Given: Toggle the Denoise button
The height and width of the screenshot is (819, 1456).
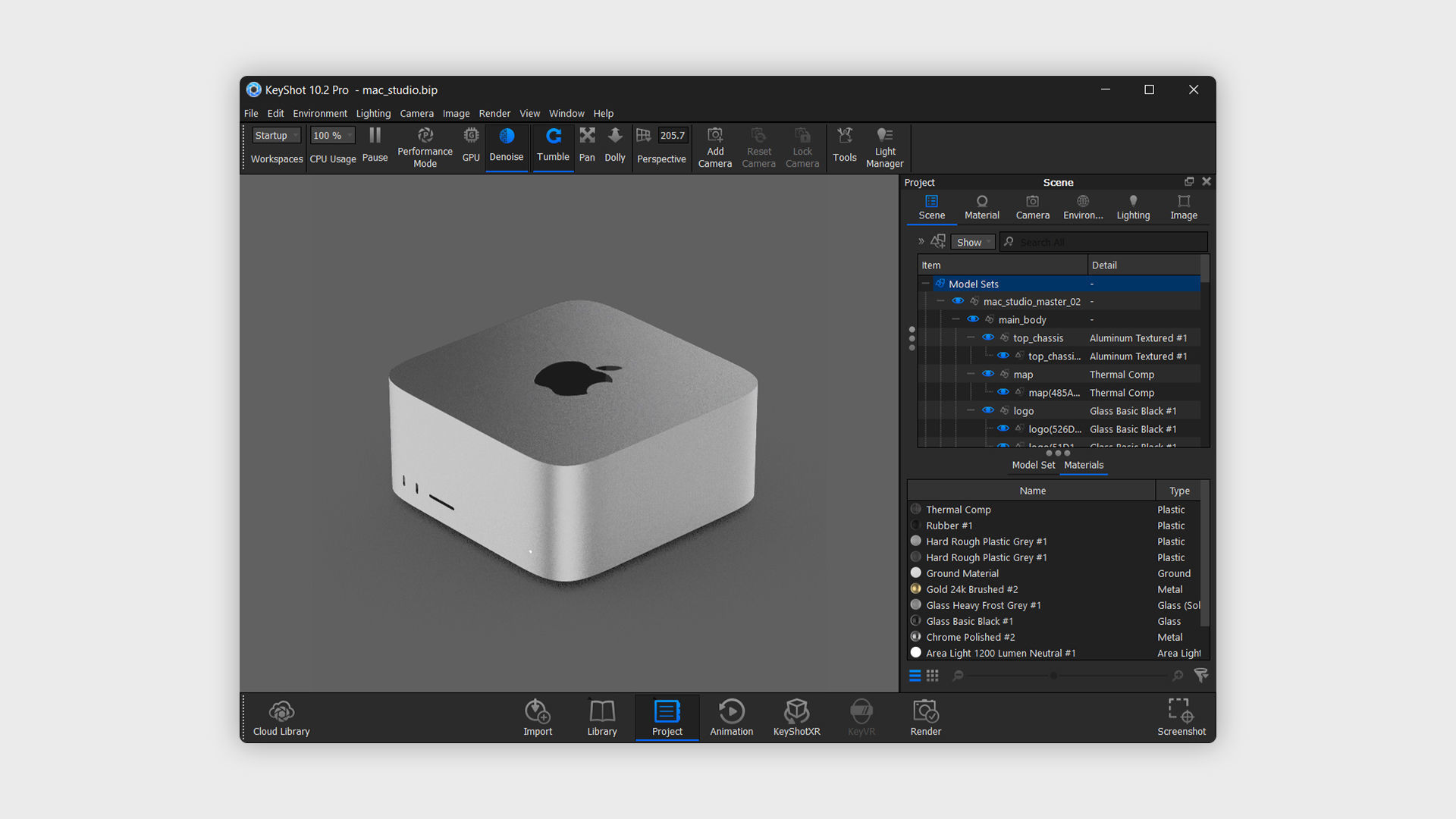Looking at the screenshot, I should [507, 146].
